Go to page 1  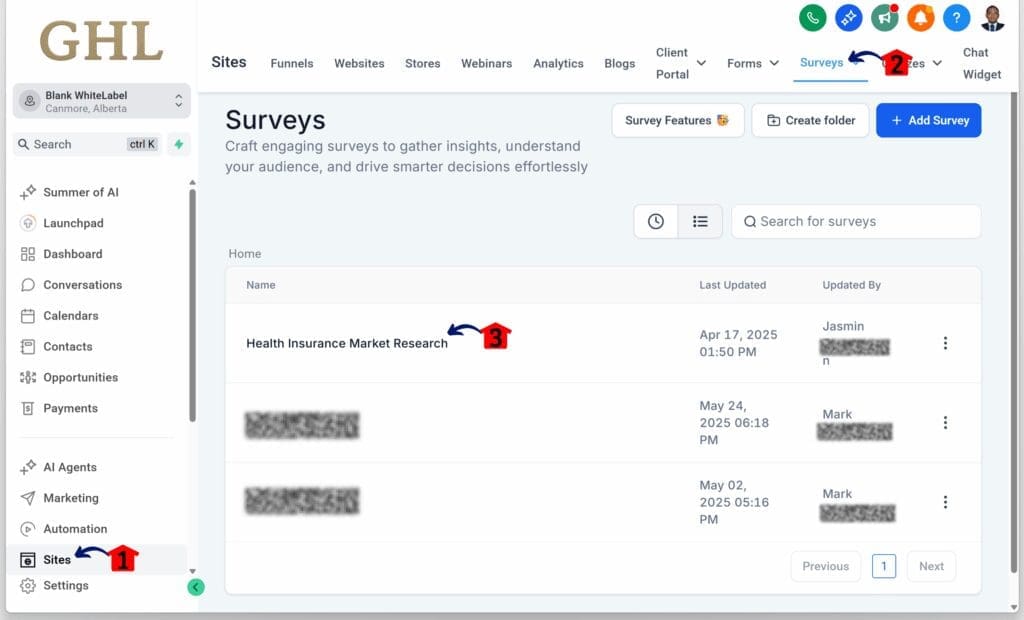tap(884, 566)
